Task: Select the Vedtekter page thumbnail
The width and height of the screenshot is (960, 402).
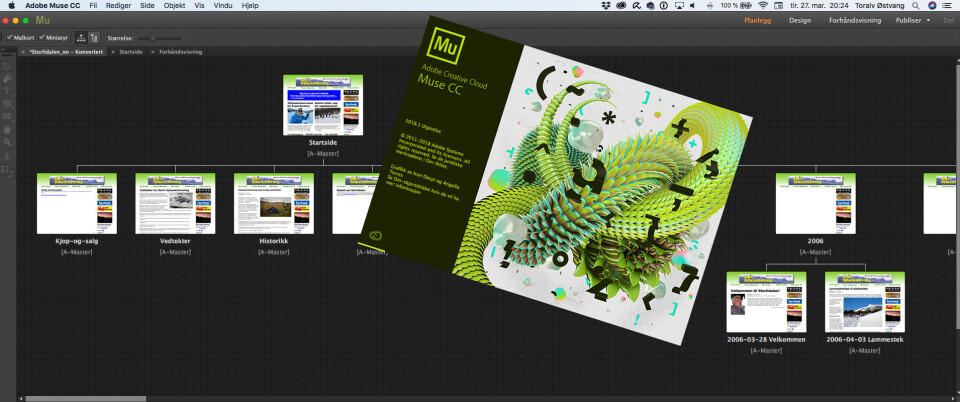Action: (175, 203)
